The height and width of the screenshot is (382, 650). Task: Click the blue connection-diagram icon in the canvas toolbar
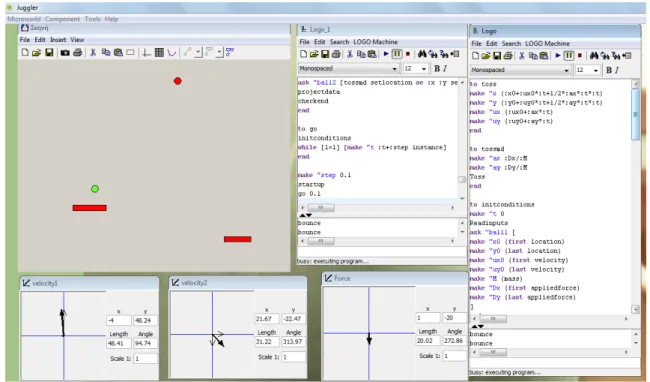tap(230, 52)
